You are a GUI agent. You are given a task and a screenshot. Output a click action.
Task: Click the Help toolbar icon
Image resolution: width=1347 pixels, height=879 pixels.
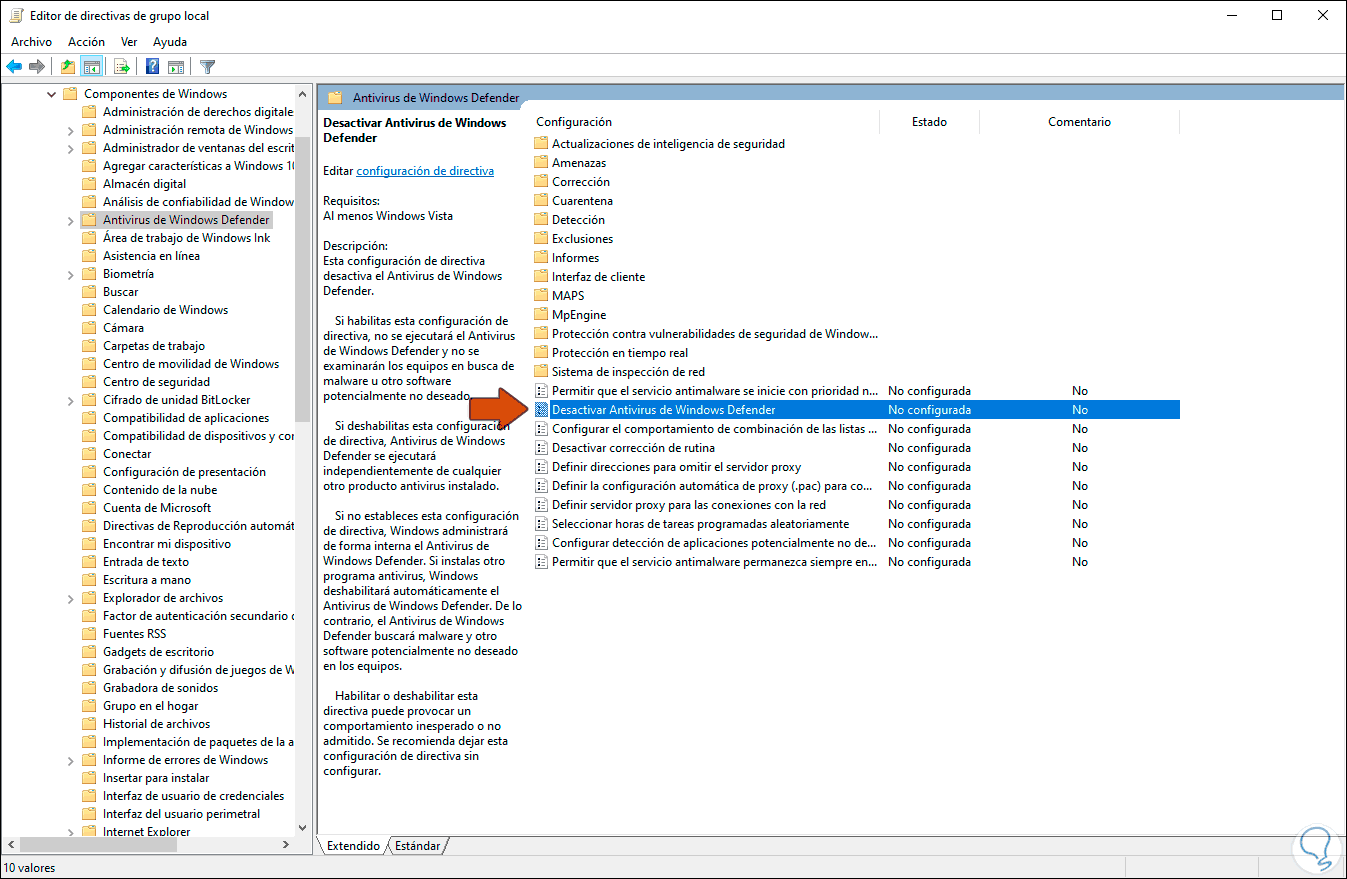[150, 66]
